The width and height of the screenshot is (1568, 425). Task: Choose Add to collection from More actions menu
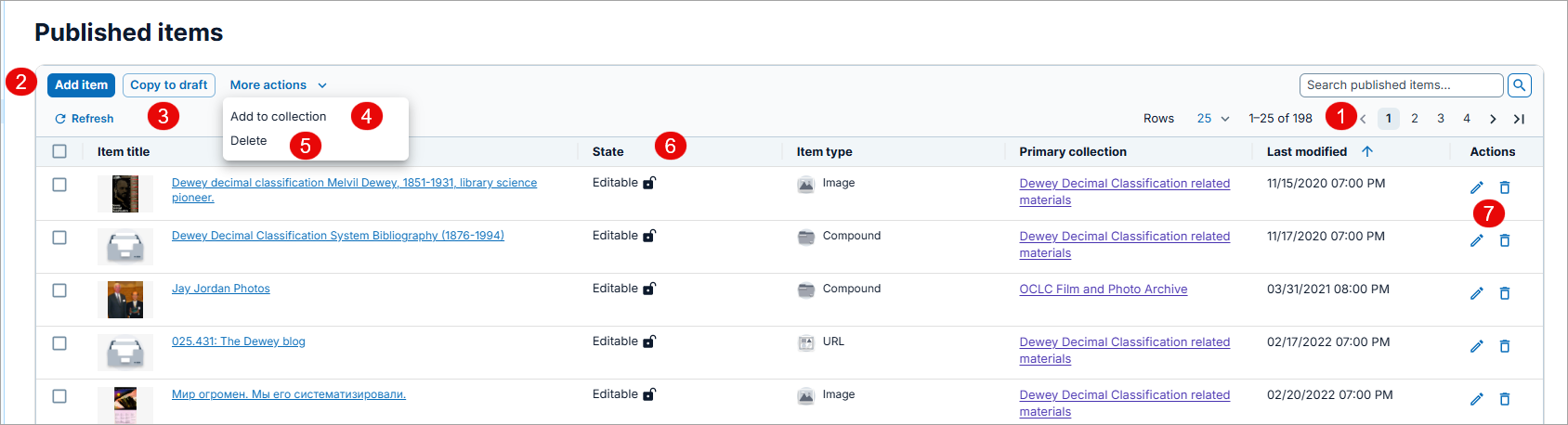point(279,117)
